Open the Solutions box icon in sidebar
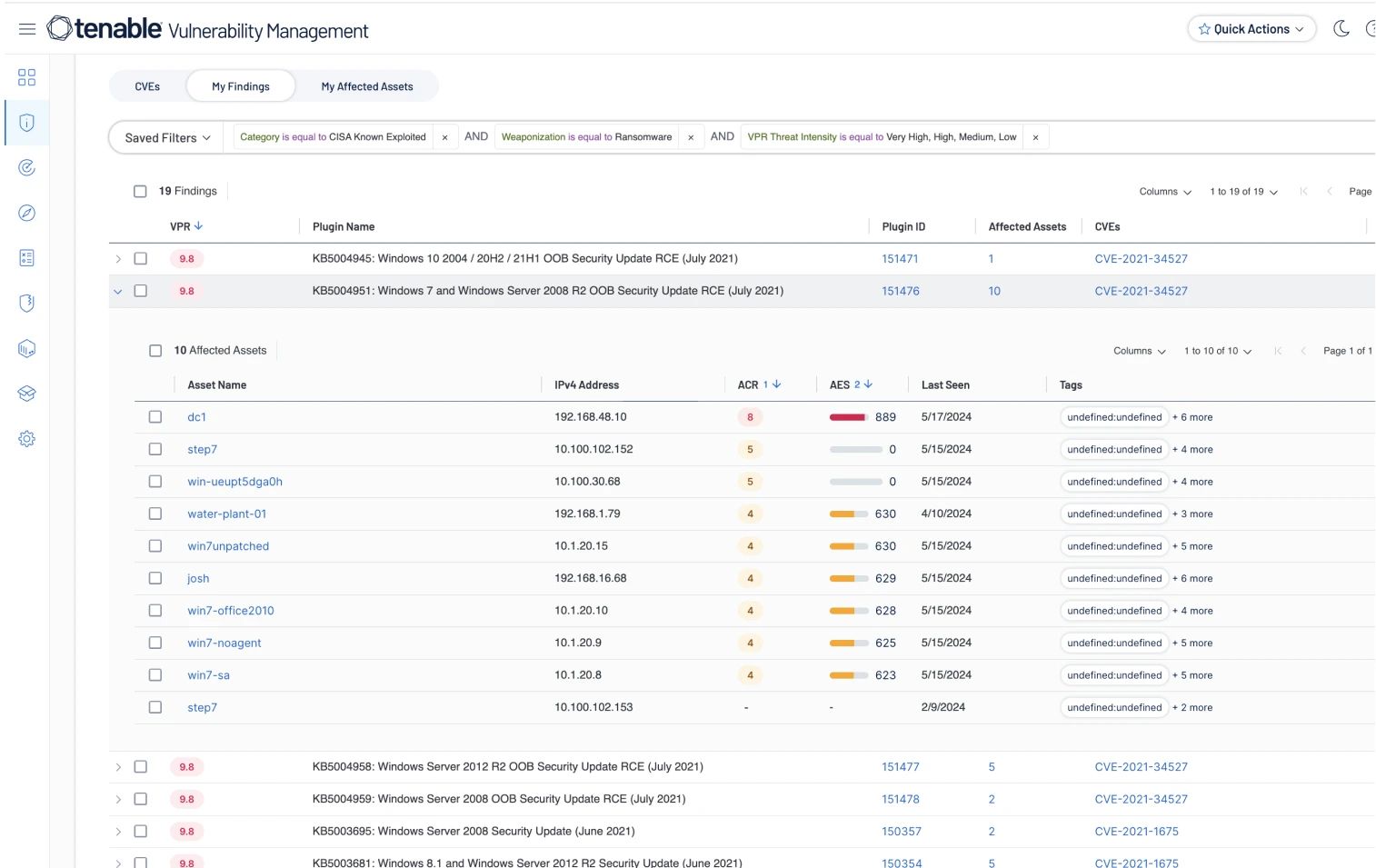Image resolution: width=1376 pixels, height=868 pixels. [26, 394]
